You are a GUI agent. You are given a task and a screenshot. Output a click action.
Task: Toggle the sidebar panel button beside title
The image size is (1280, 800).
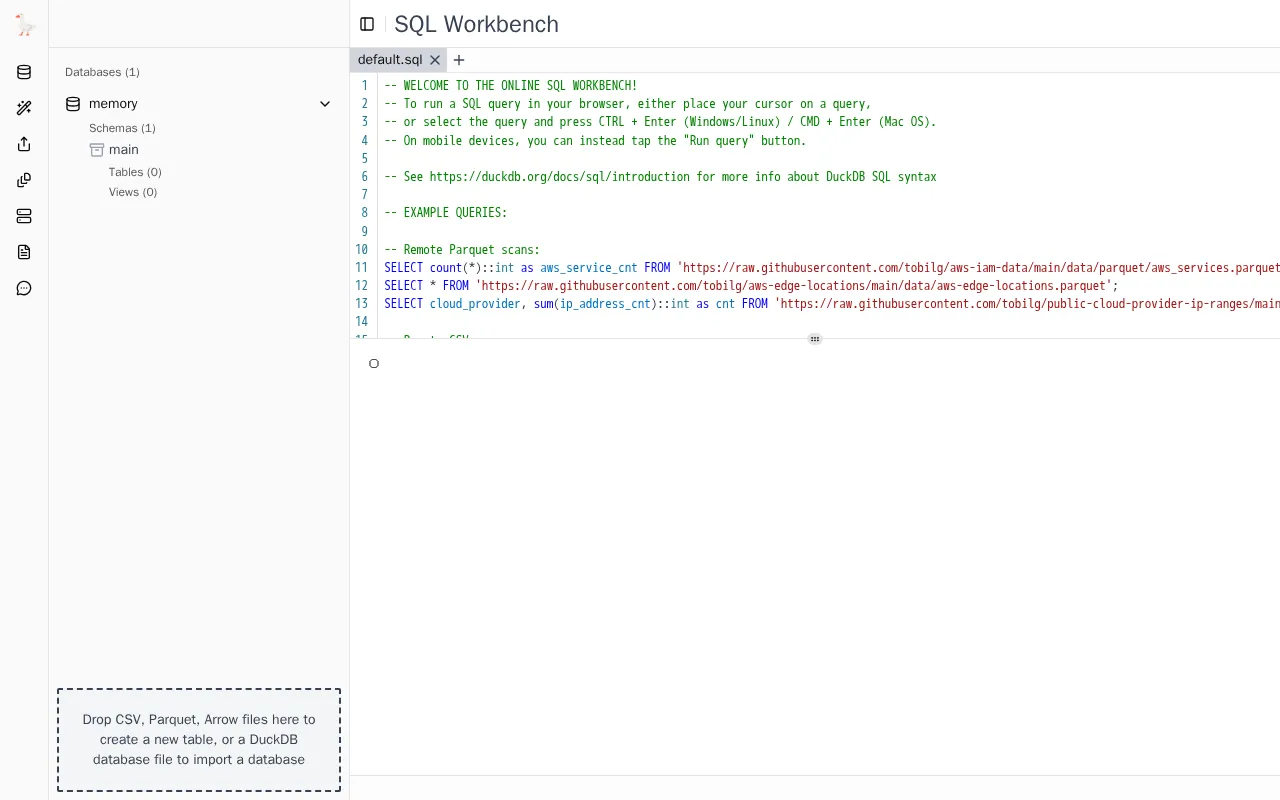(367, 24)
